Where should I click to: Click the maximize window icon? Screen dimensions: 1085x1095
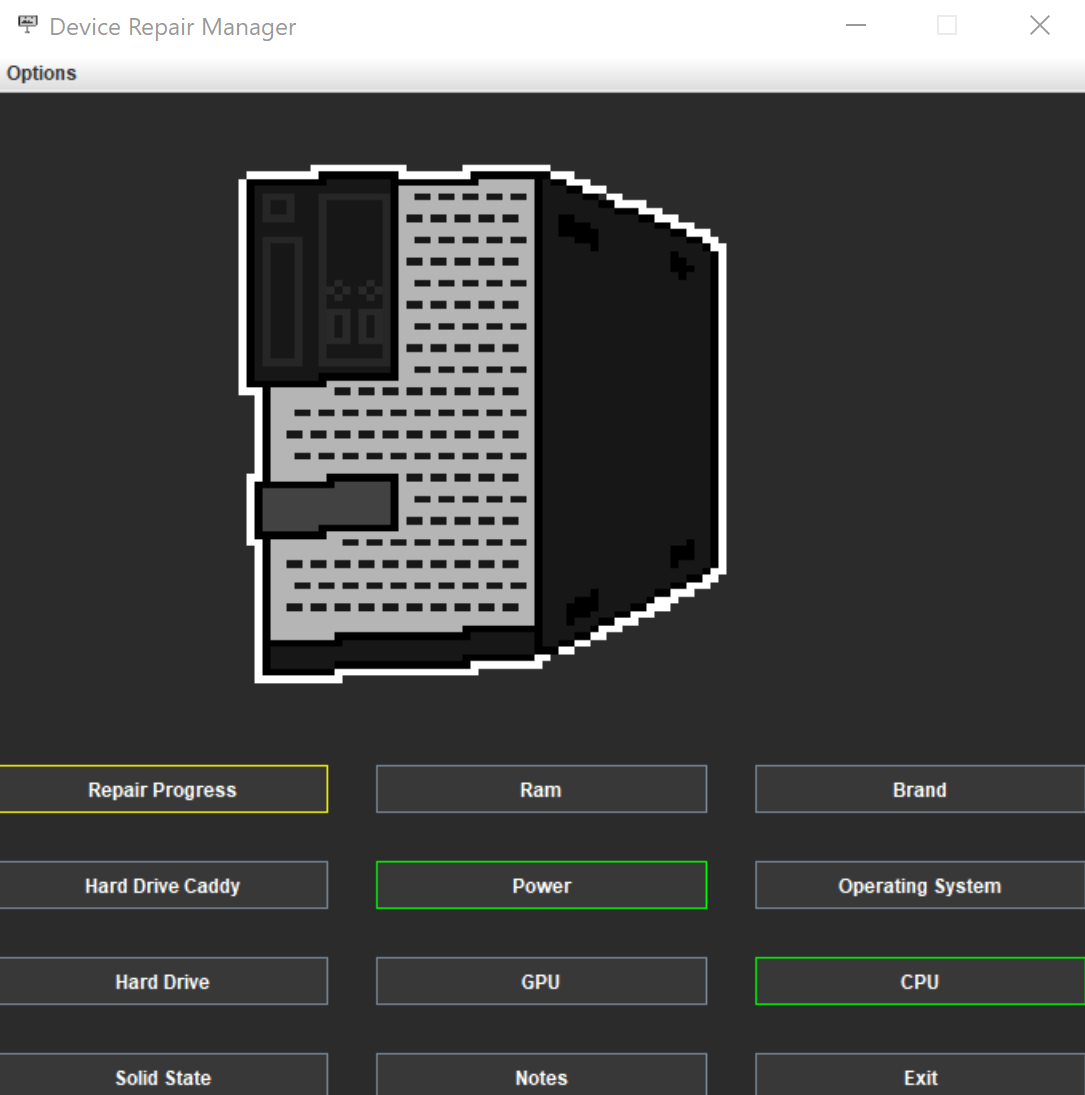click(x=947, y=26)
